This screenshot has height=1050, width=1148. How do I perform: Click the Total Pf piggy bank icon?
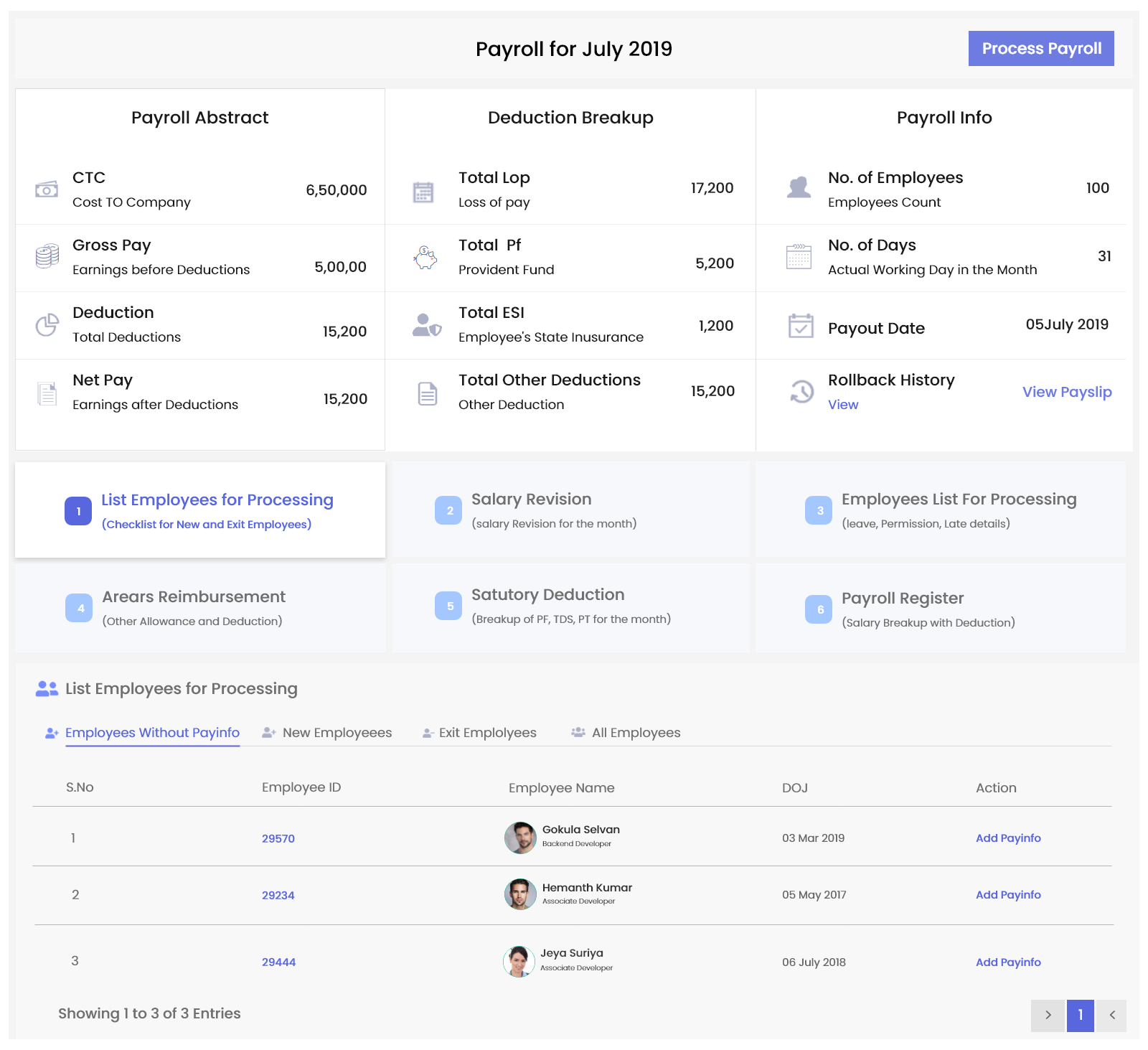(425, 258)
